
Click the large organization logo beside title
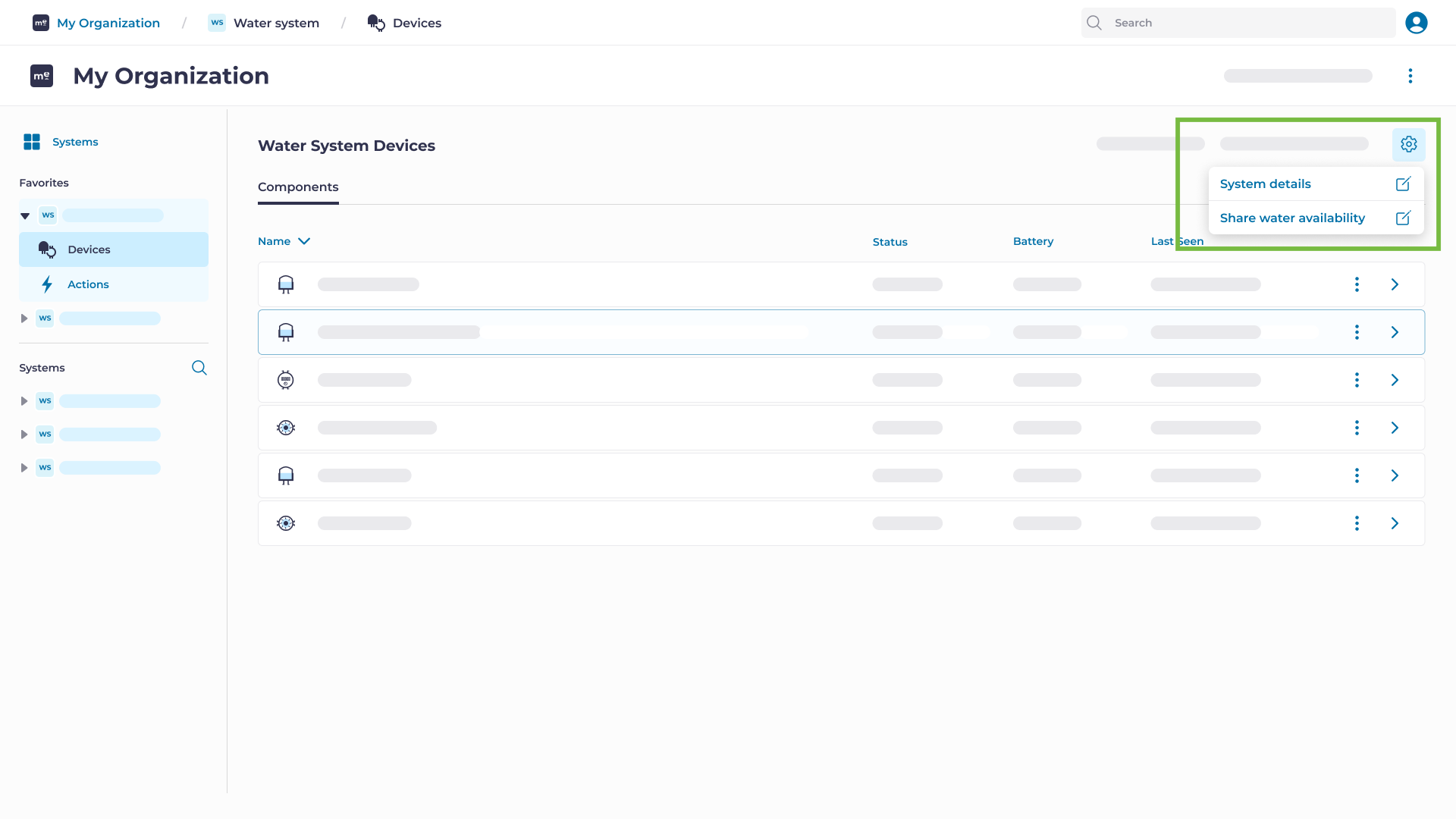[42, 76]
